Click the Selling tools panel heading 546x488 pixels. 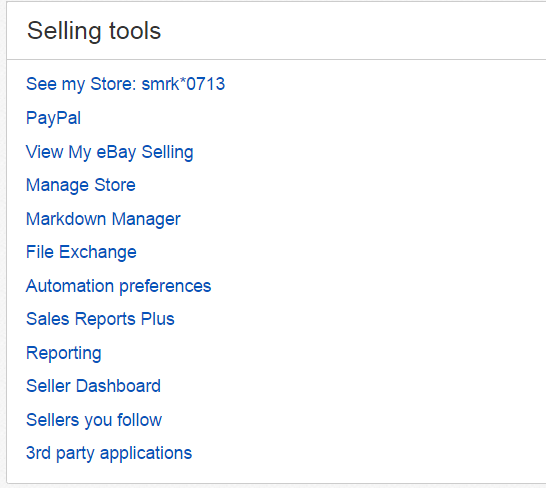94,31
